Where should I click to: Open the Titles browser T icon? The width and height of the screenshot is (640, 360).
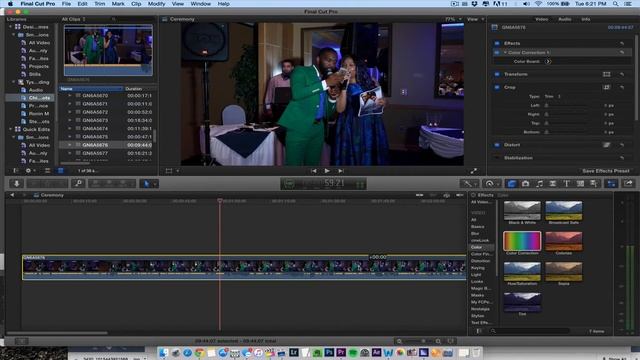coord(567,184)
